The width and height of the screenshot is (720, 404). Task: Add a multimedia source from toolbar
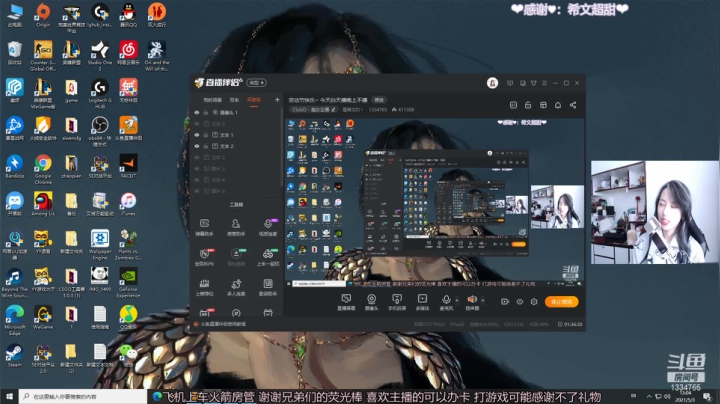[x=422, y=302]
